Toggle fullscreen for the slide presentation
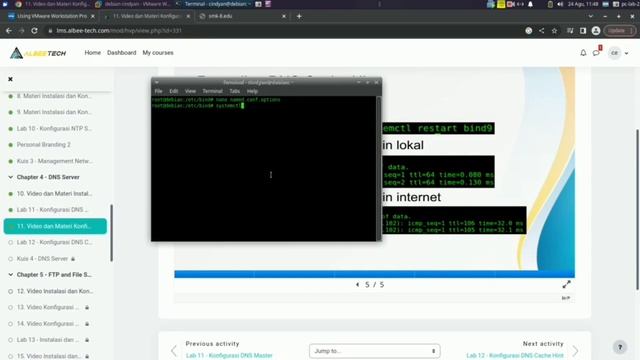The width and height of the screenshot is (640, 360). [x=567, y=284]
